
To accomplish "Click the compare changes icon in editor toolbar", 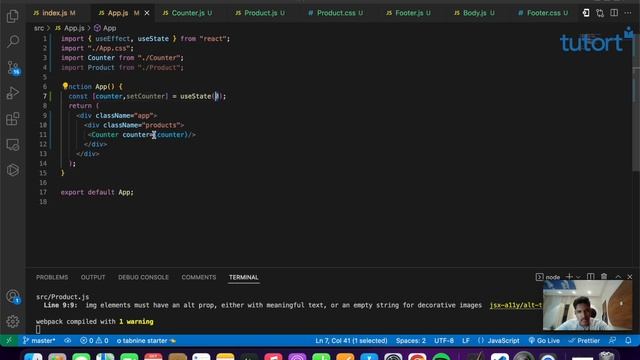I will 600,13.
